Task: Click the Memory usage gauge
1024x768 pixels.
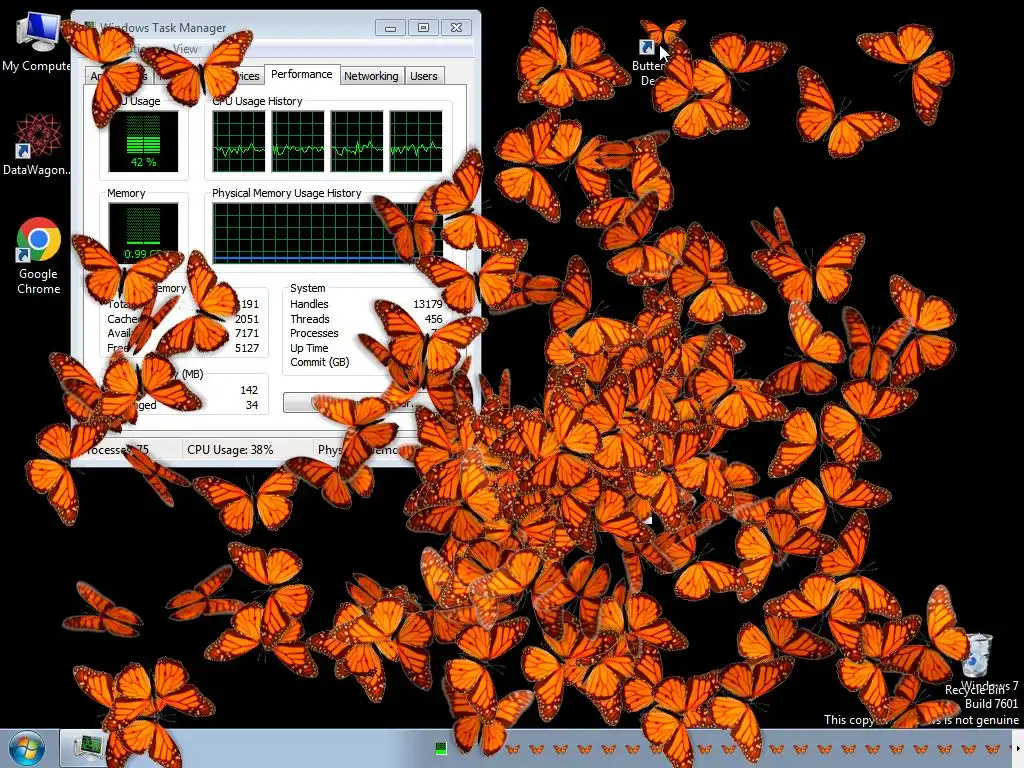Action: pos(143,231)
